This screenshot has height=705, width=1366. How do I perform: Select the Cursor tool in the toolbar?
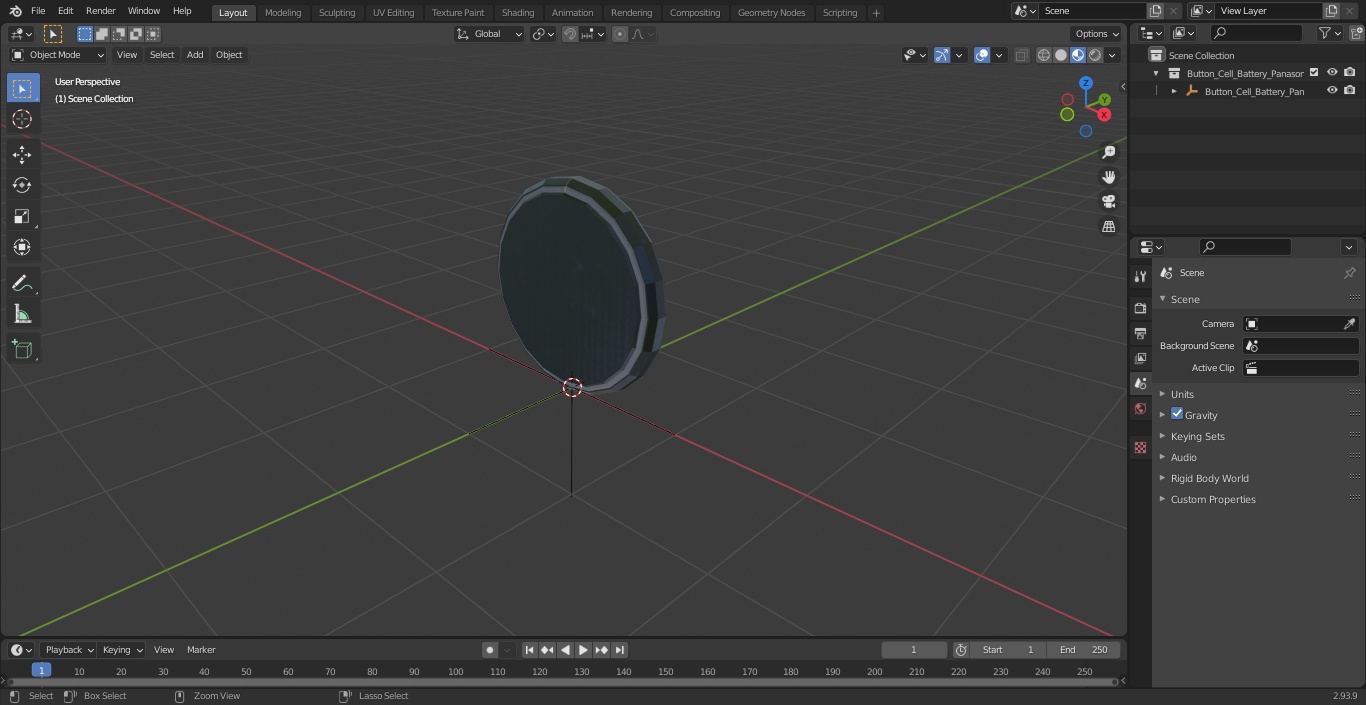[22, 119]
